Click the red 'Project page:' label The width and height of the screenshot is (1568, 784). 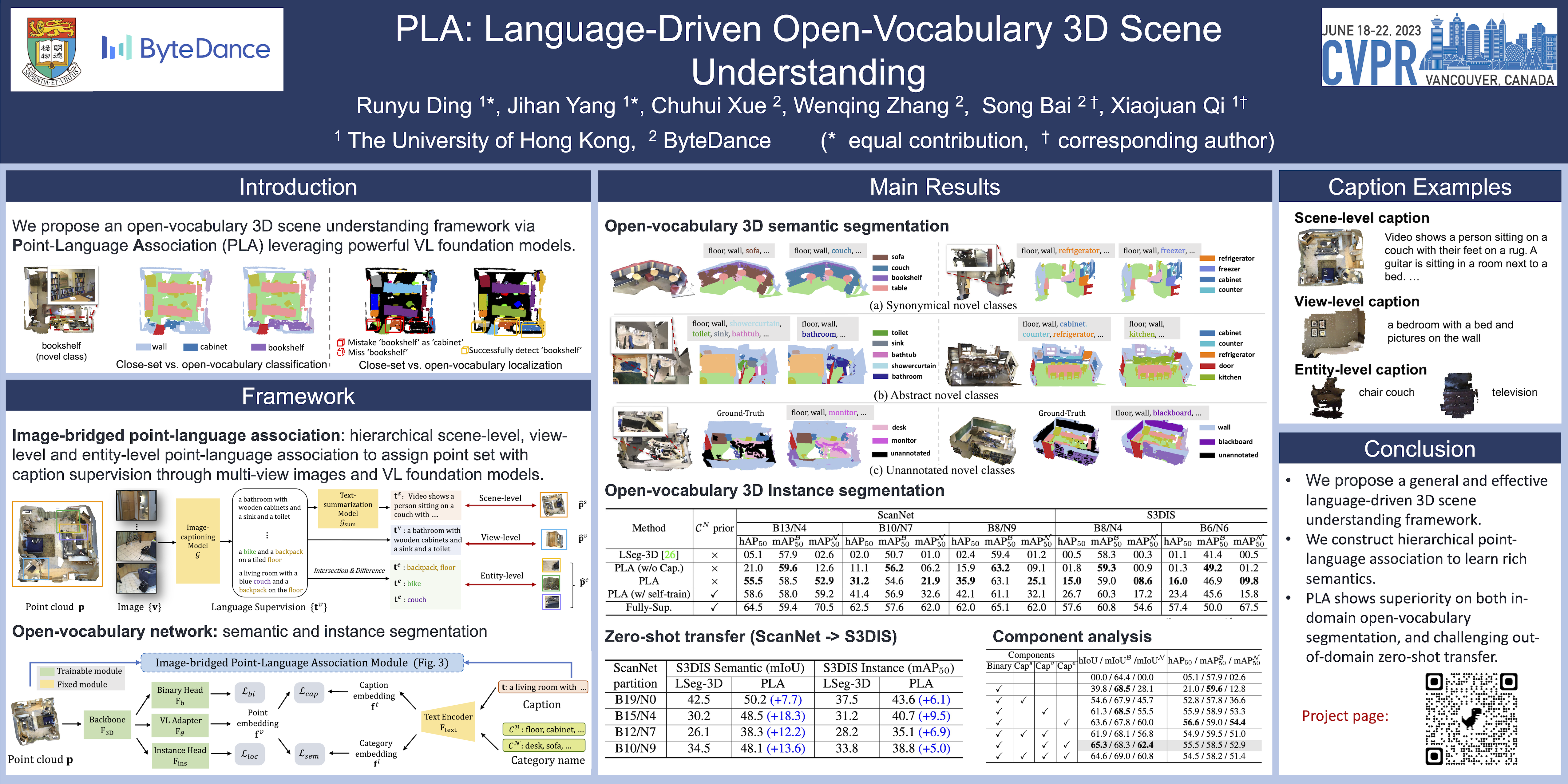[x=1344, y=716]
